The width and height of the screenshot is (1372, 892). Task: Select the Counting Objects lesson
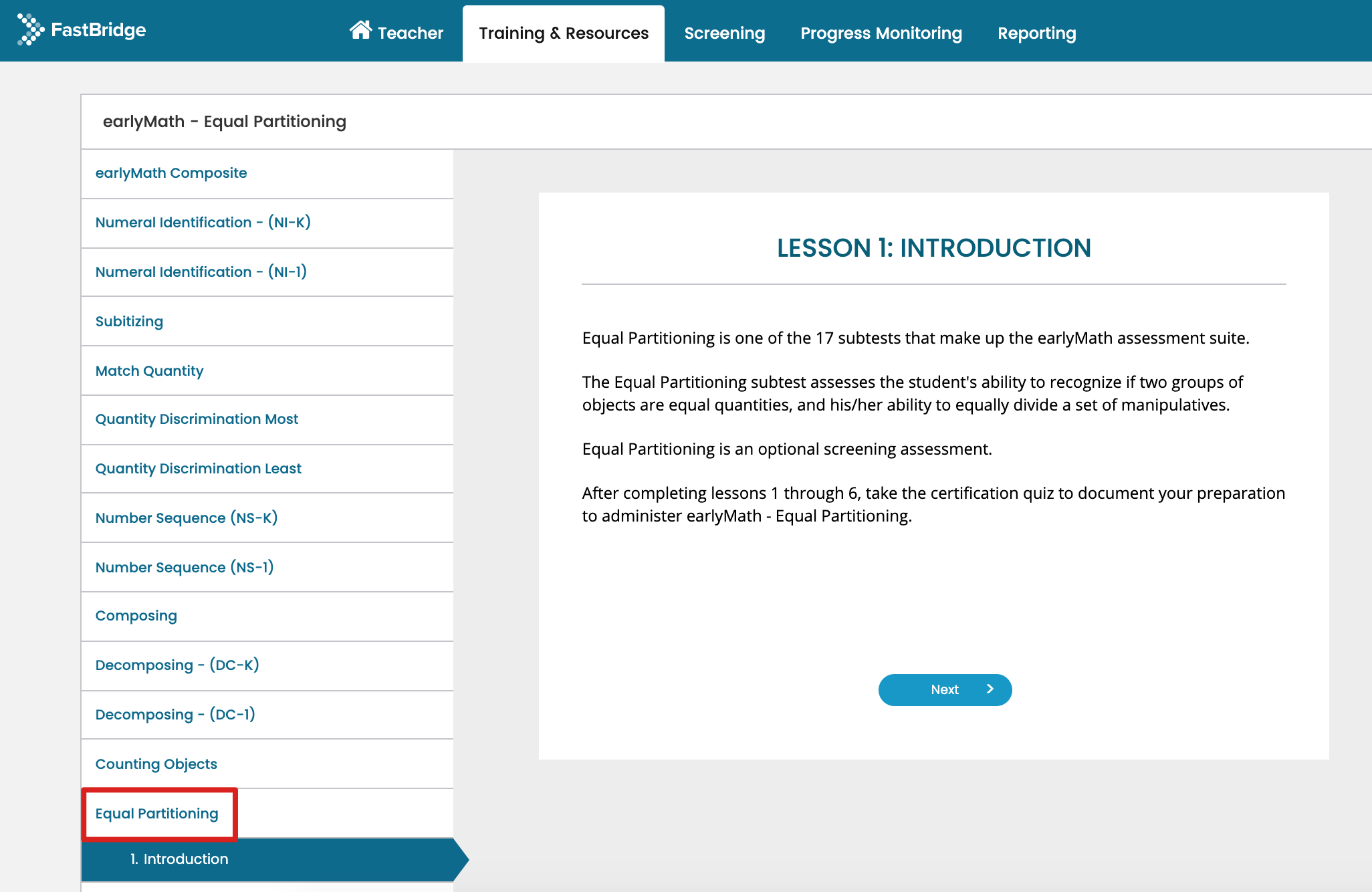267,764
